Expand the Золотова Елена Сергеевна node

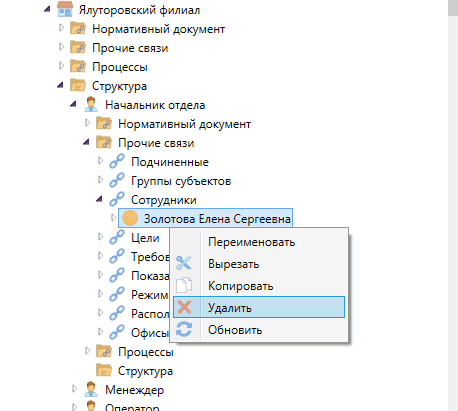pos(113,218)
